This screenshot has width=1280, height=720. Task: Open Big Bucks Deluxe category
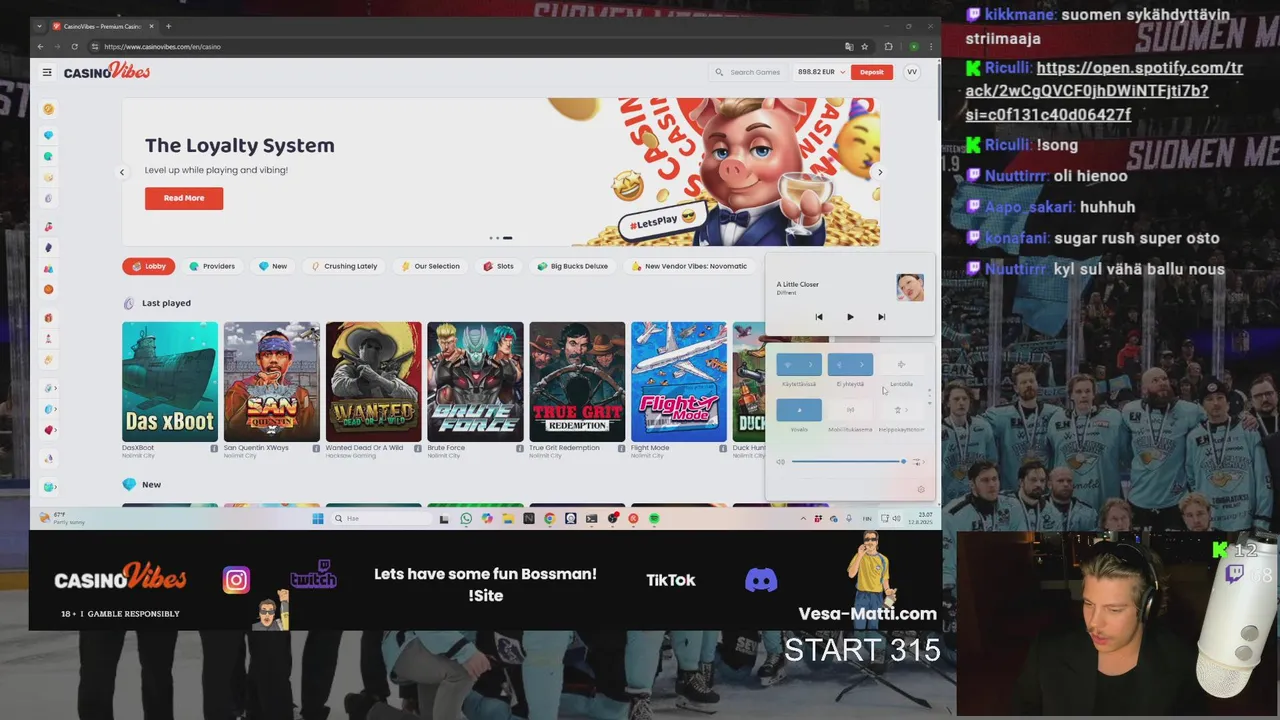point(572,266)
